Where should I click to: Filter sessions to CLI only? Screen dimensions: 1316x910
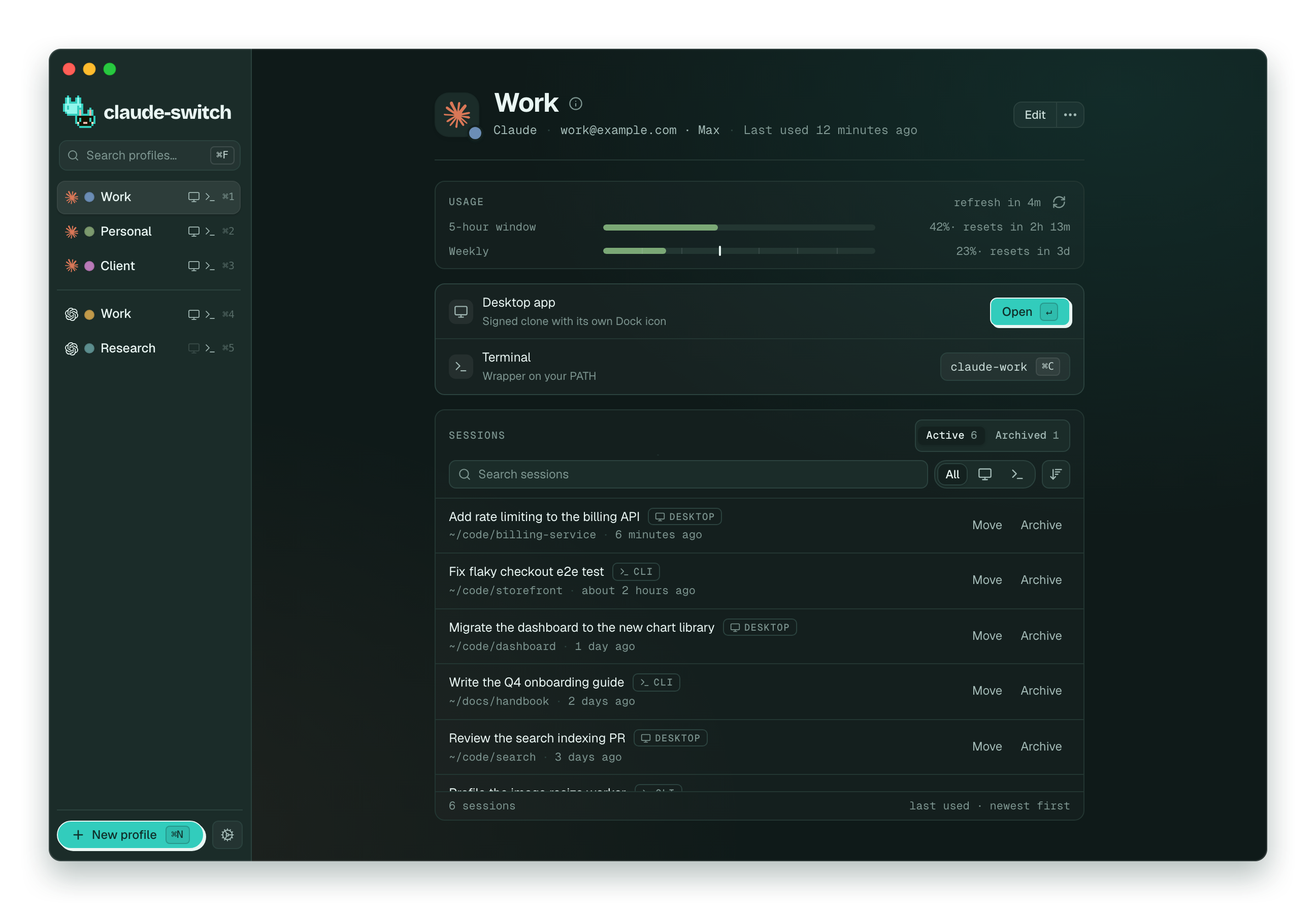[1017, 474]
